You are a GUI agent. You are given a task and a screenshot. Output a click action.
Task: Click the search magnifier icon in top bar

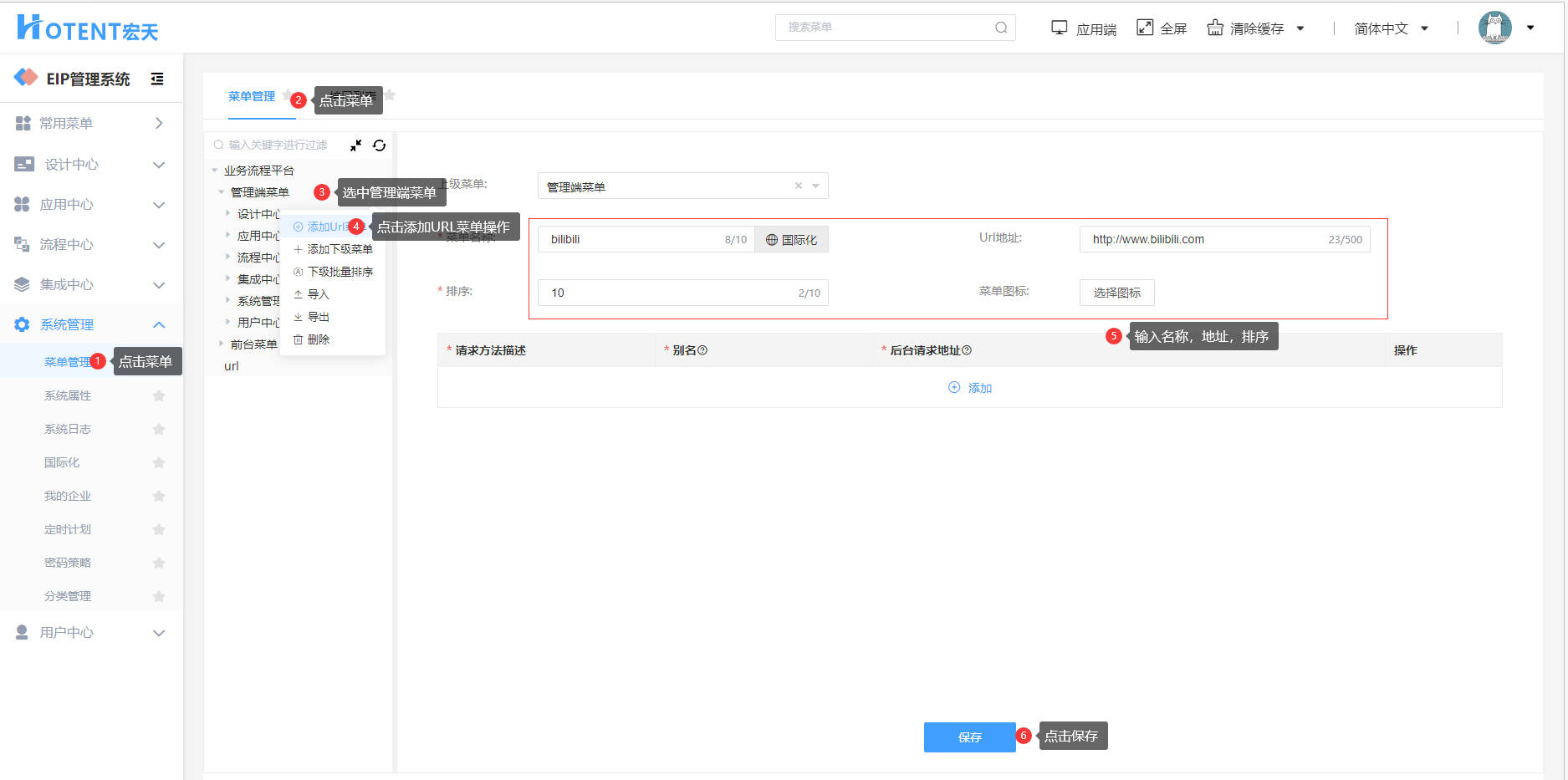coord(1000,28)
